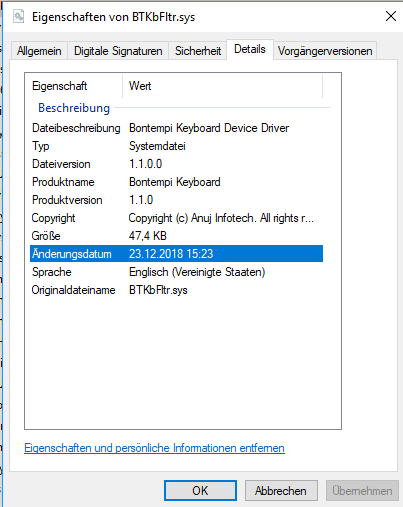Image resolution: width=403 pixels, height=507 pixels.
Task: Click the Englisch (Vereinigte Staaten) value
Action: 197,272
